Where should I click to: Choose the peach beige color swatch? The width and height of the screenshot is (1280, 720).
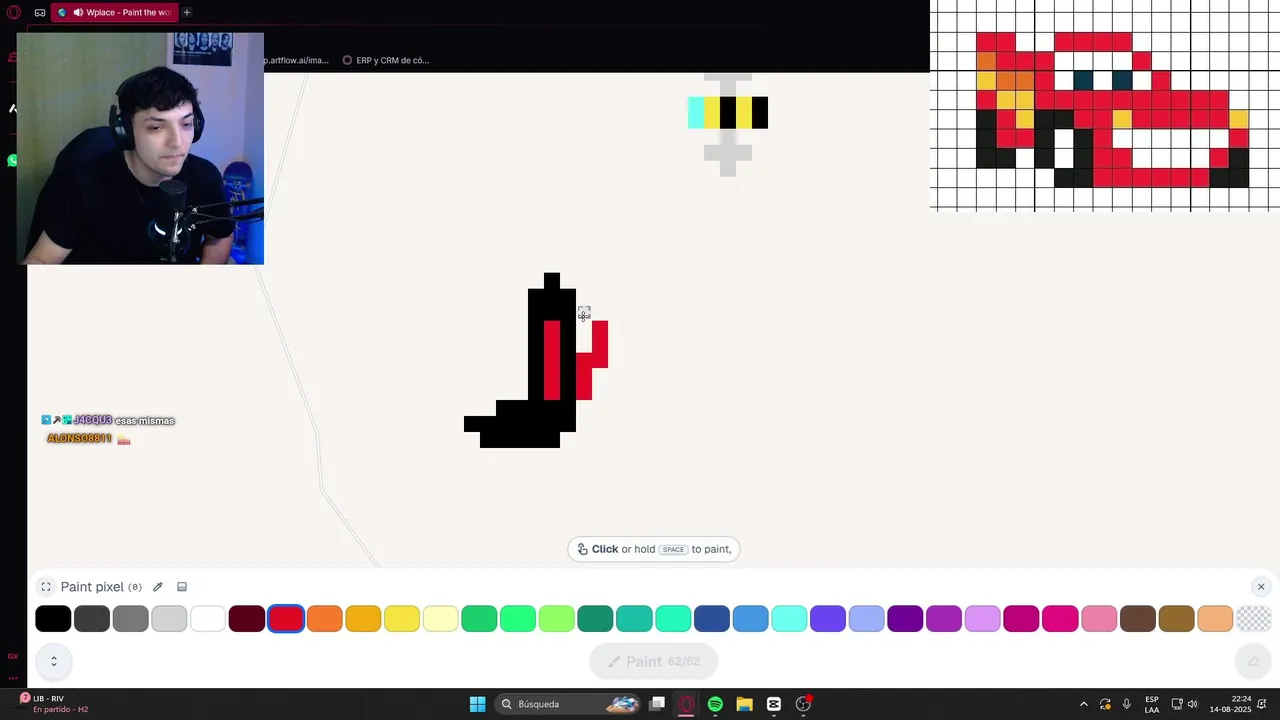tap(1215, 619)
